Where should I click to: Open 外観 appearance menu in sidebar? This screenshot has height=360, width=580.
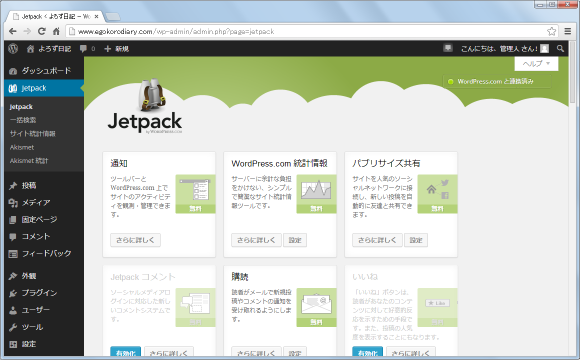point(44,276)
